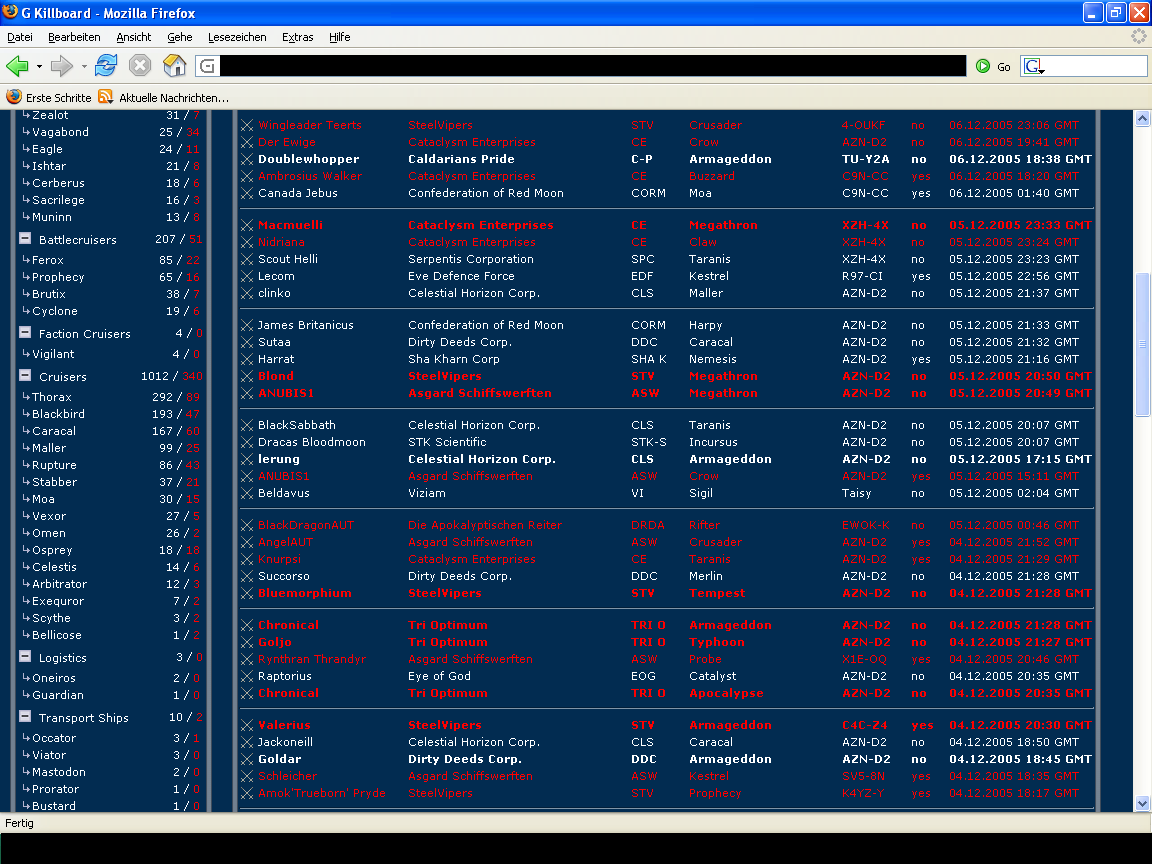Collapse the Battlecruisers category

25,239
